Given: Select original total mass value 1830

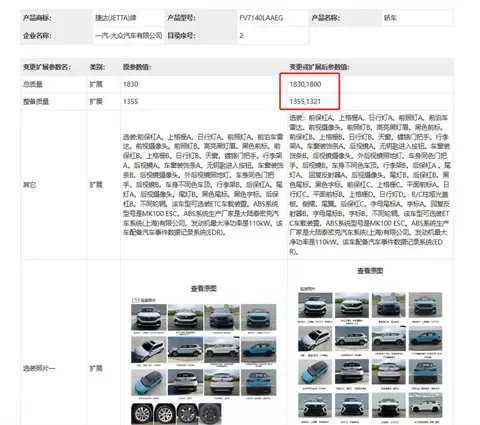Looking at the screenshot, I should pos(130,84).
